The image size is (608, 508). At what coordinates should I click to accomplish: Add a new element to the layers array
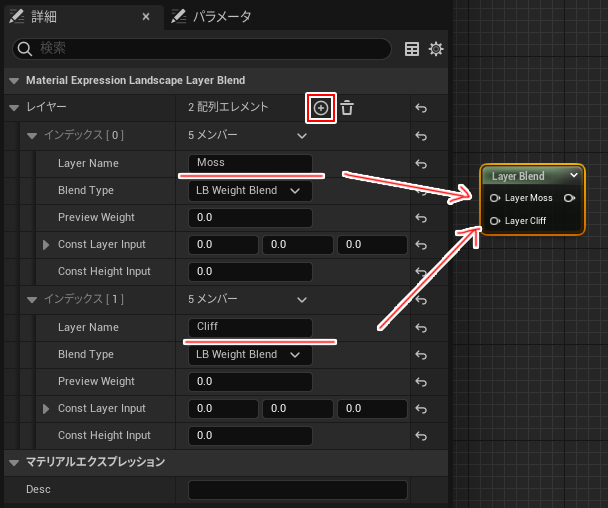[320, 108]
